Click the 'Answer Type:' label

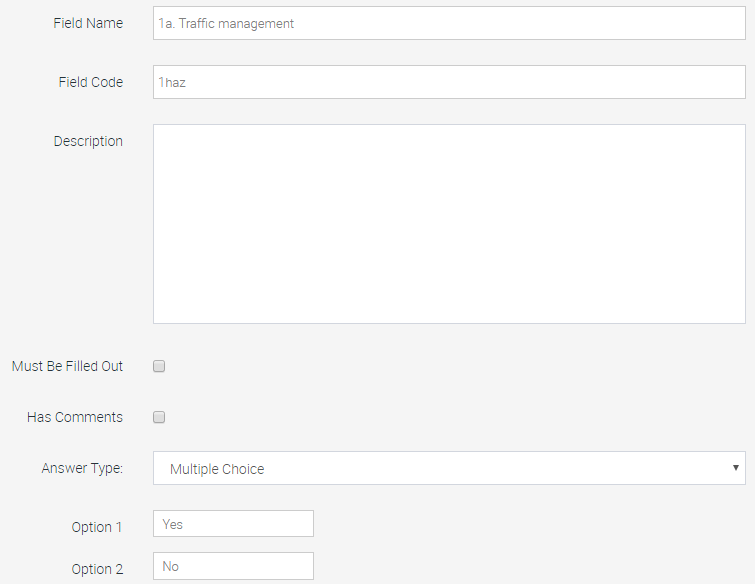[x=82, y=468]
